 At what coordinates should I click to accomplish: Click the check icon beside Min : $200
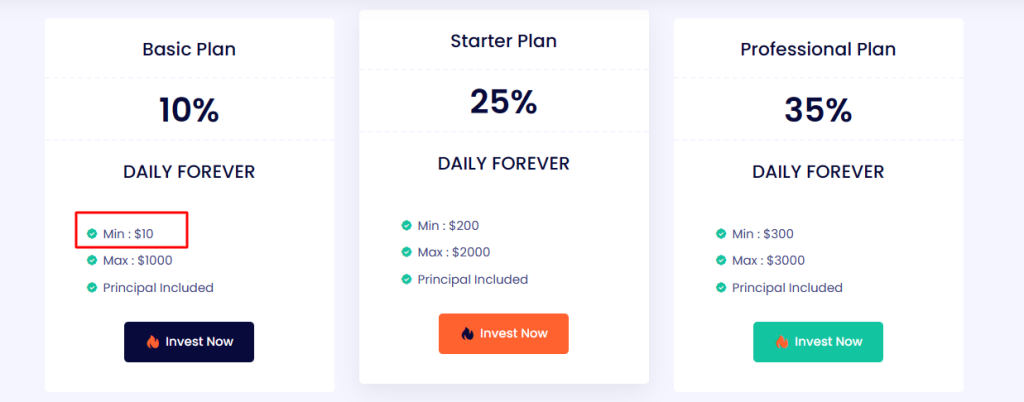point(406,226)
